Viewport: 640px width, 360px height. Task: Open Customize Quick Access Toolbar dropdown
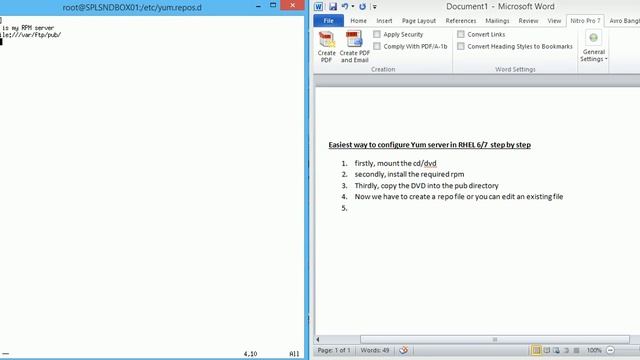(374, 7)
